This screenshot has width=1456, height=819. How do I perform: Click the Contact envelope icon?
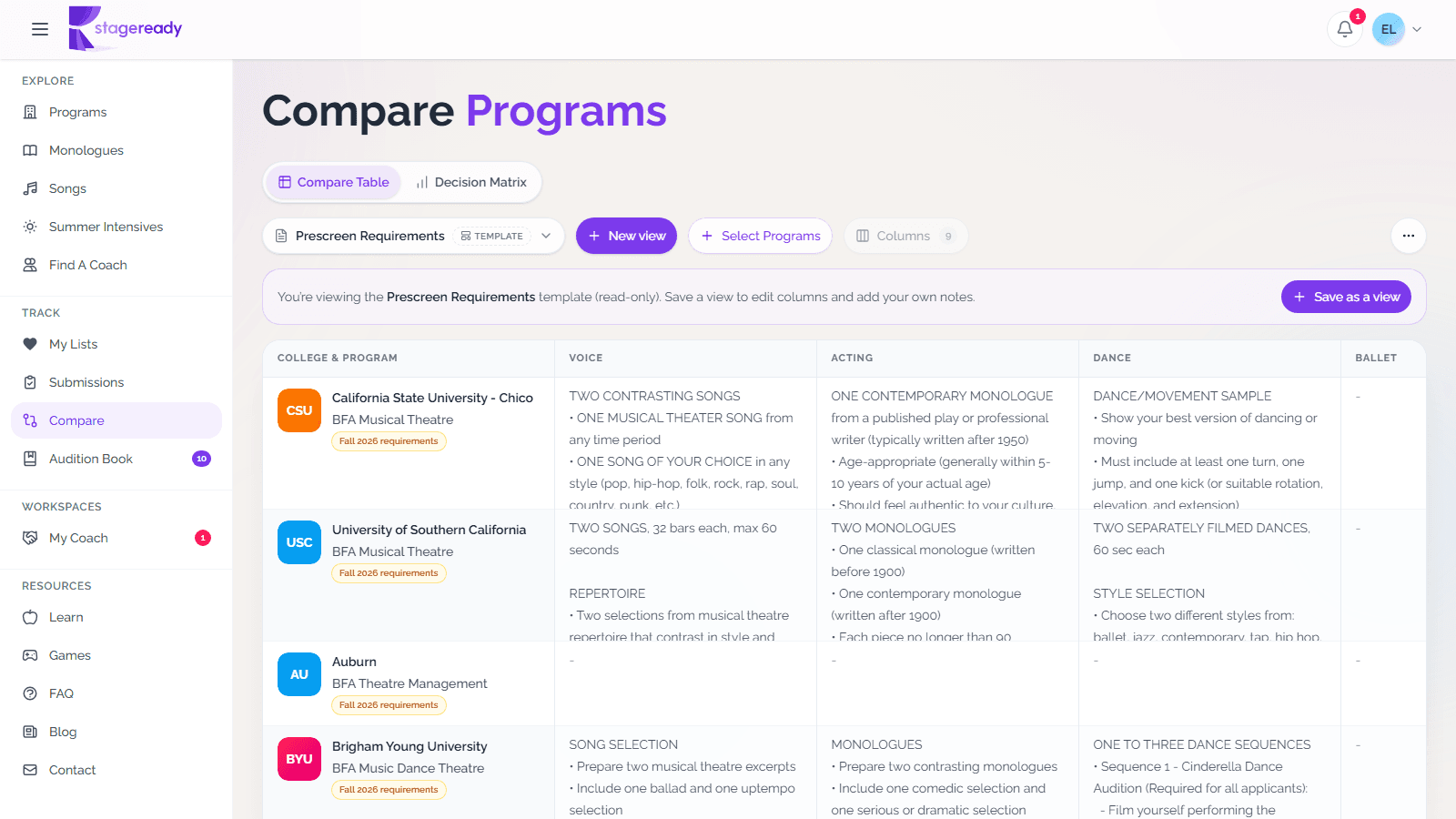[30, 770]
